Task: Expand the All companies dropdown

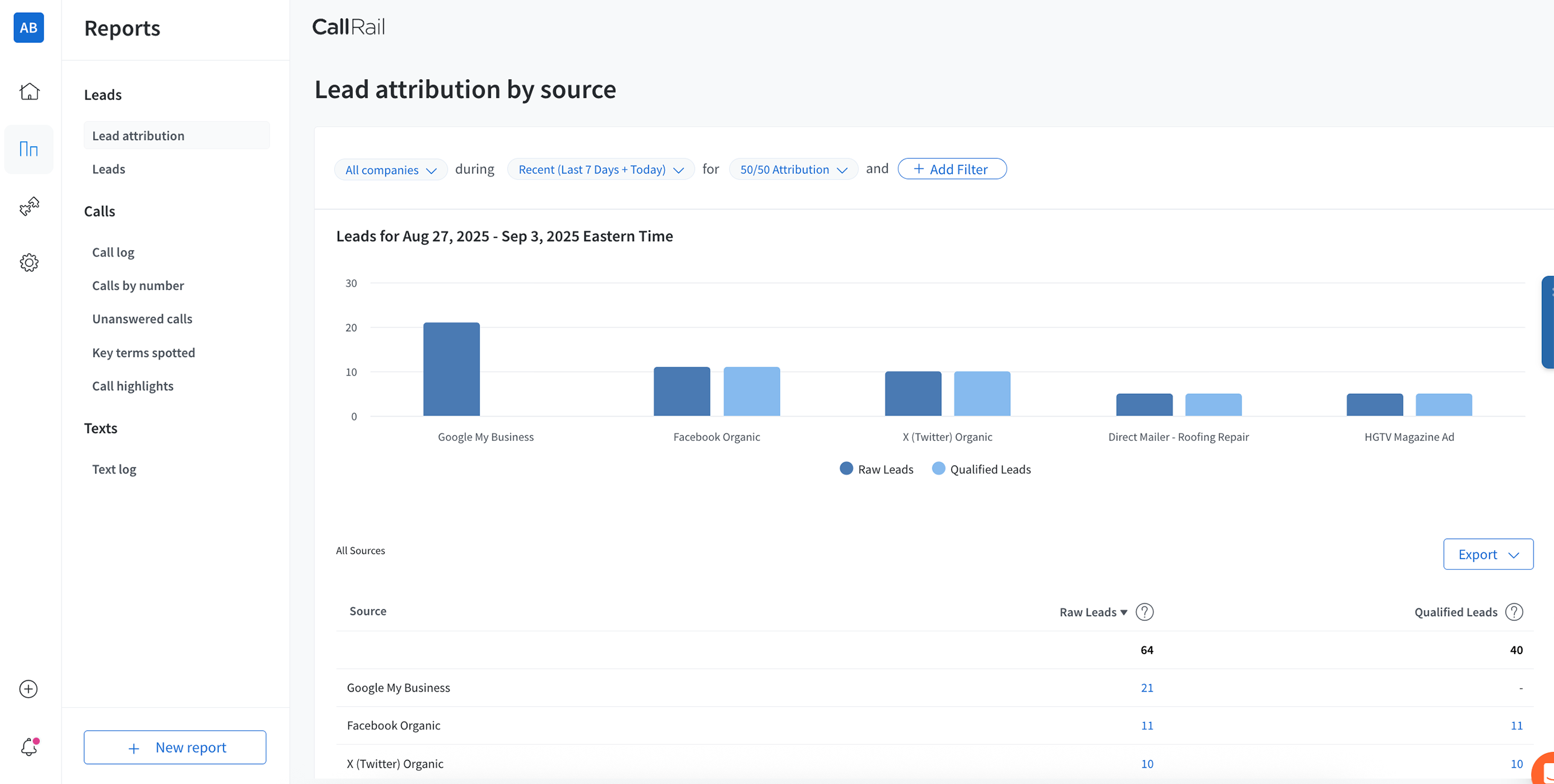Action: pyautogui.click(x=390, y=170)
